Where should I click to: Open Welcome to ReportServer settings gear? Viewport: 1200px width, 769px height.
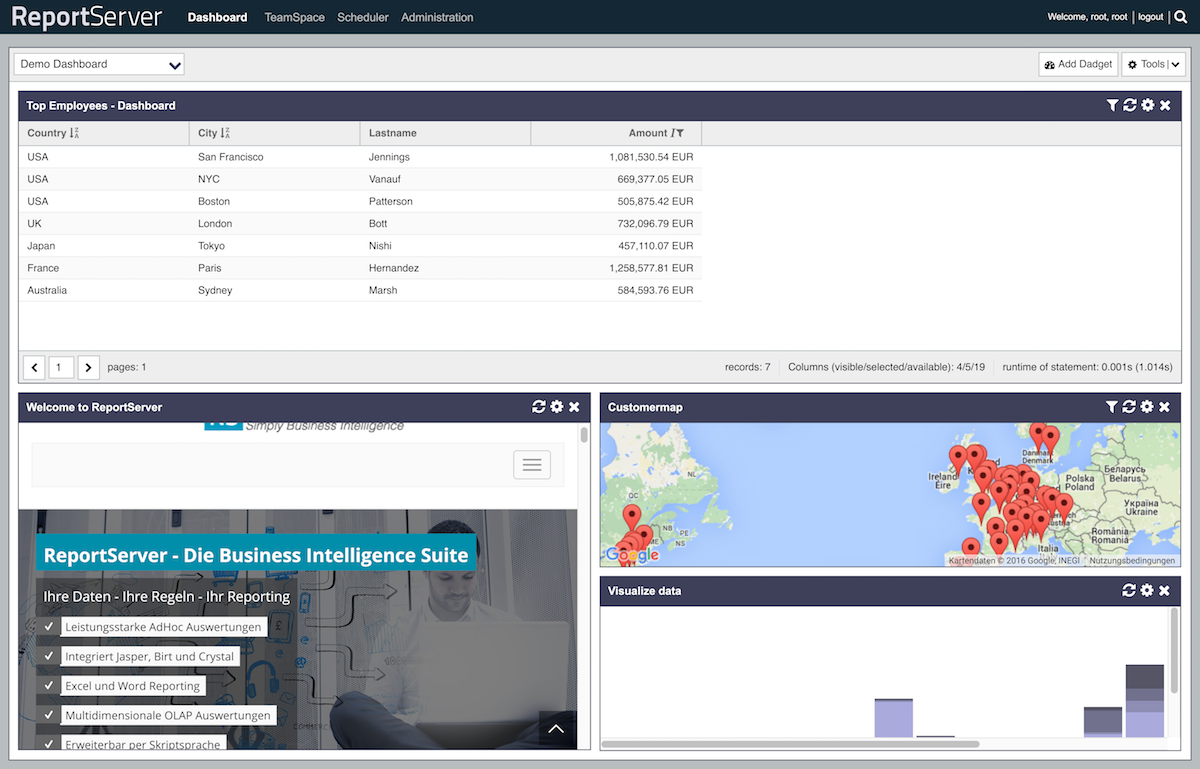pos(557,407)
